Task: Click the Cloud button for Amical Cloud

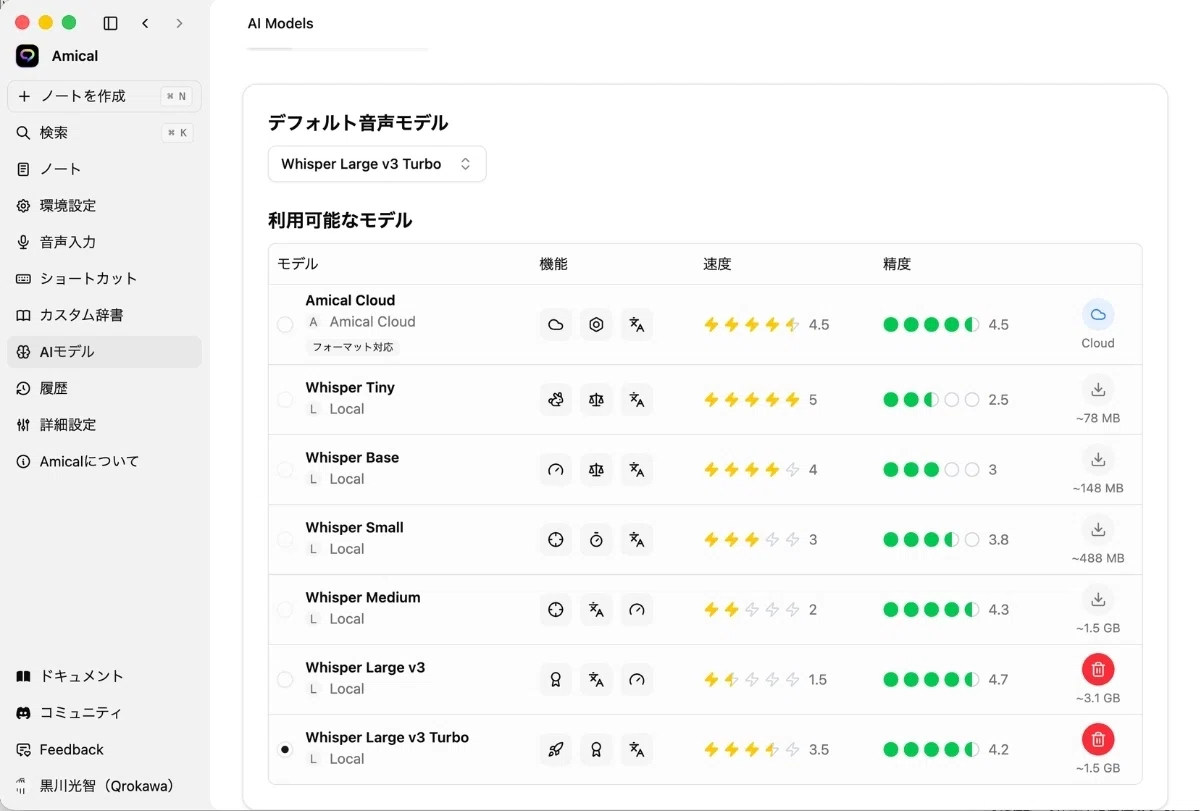Action: click(x=1098, y=315)
